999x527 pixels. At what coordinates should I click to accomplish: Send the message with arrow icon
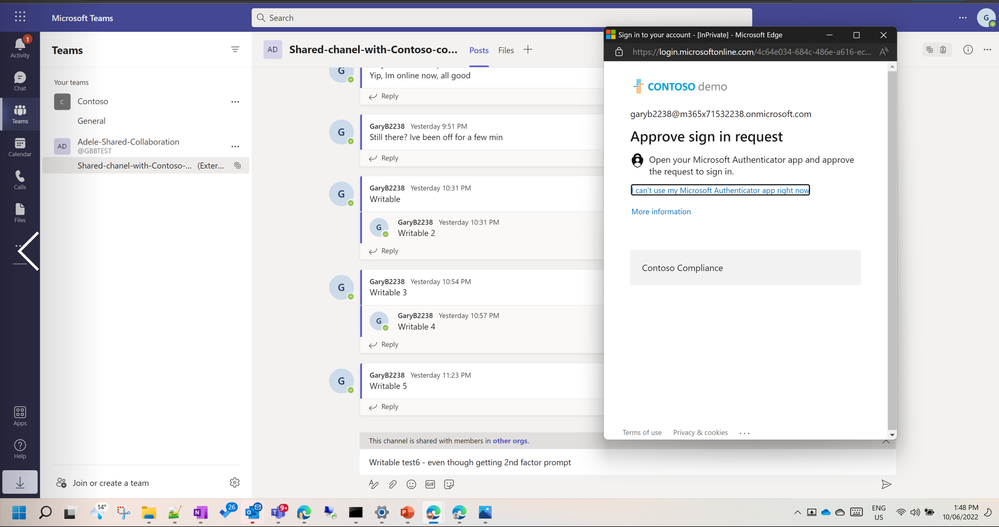click(x=886, y=484)
